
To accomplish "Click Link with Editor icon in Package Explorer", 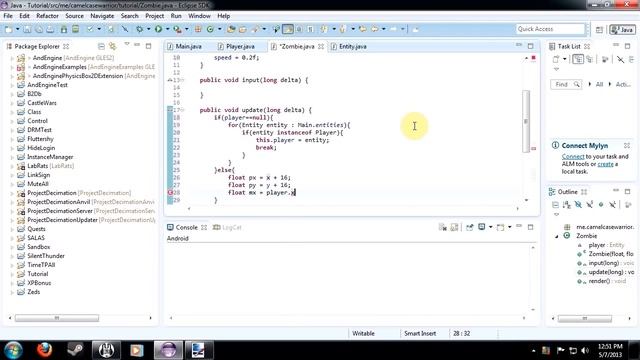I will [x=113, y=46].
